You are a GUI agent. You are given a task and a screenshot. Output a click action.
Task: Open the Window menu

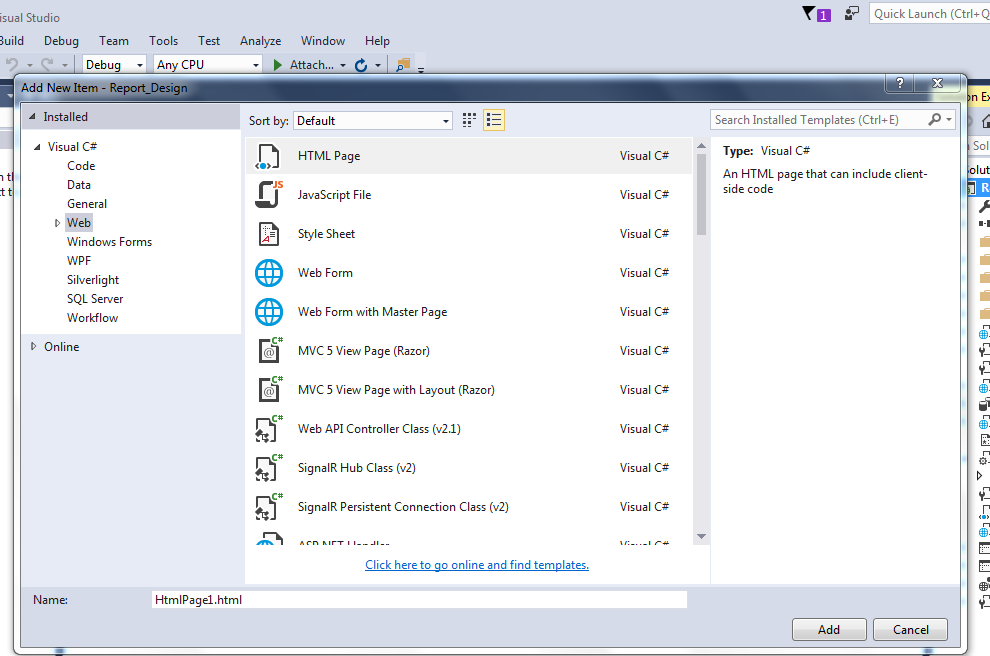[323, 41]
